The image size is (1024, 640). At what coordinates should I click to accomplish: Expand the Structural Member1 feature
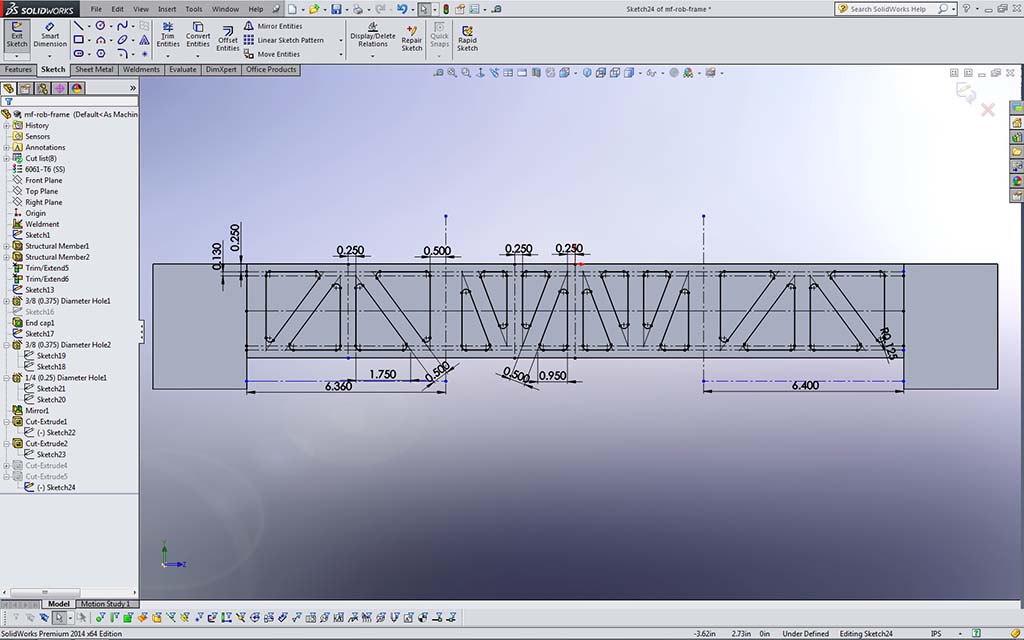pyautogui.click(x=6, y=246)
